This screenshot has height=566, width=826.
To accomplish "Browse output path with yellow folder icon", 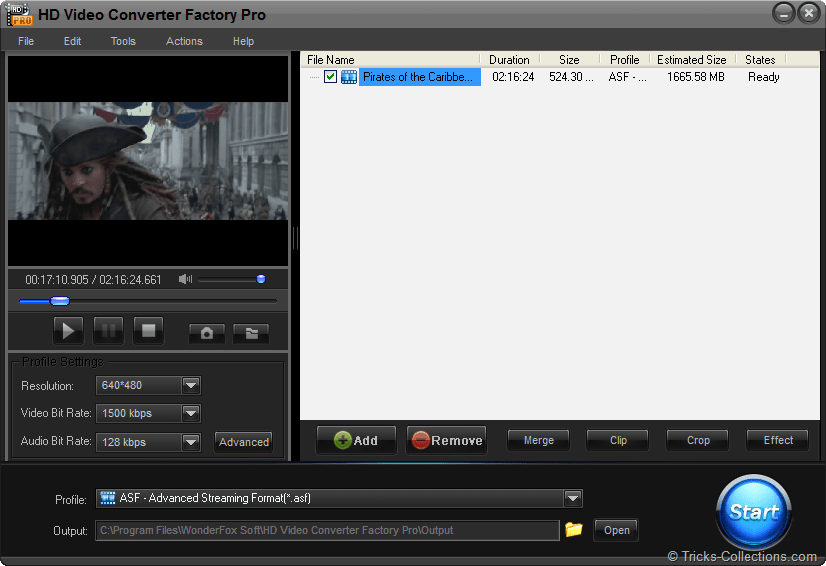I will [x=574, y=529].
